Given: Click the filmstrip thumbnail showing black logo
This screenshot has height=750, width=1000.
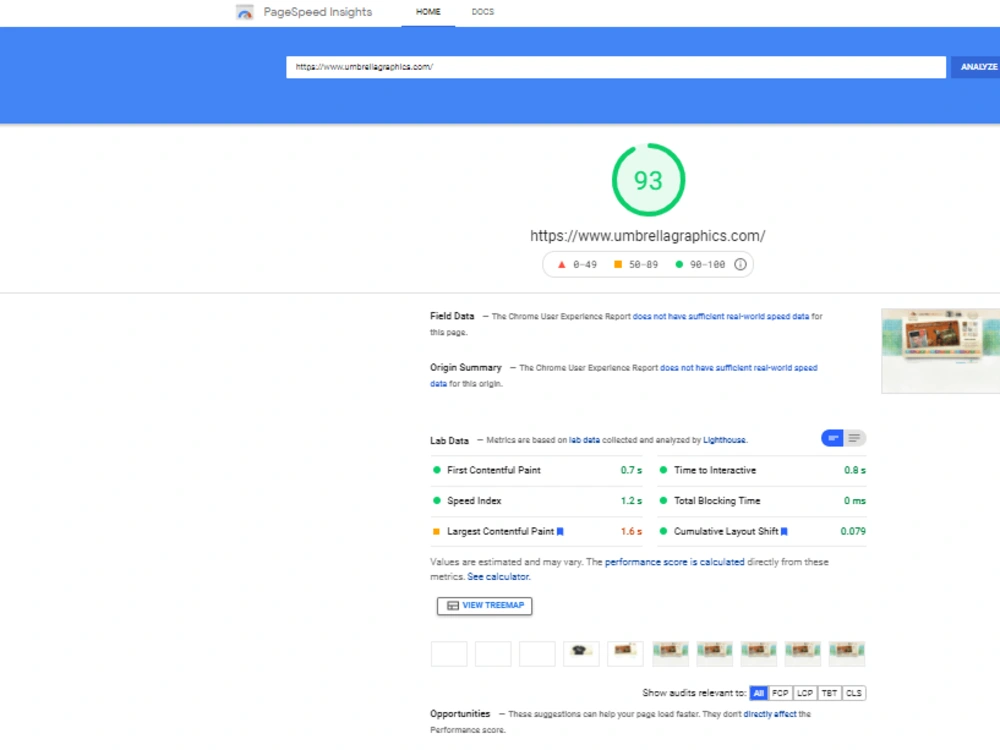Looking at the screenshot, I should (x=581, y=654).
